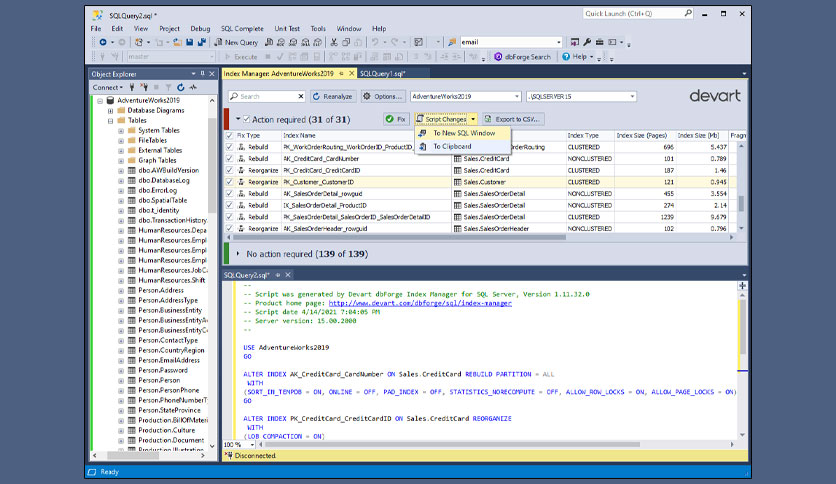Collapse the AdventureWorks2019 tree node
Screen dimensions: 836x484
coord(100,100)
